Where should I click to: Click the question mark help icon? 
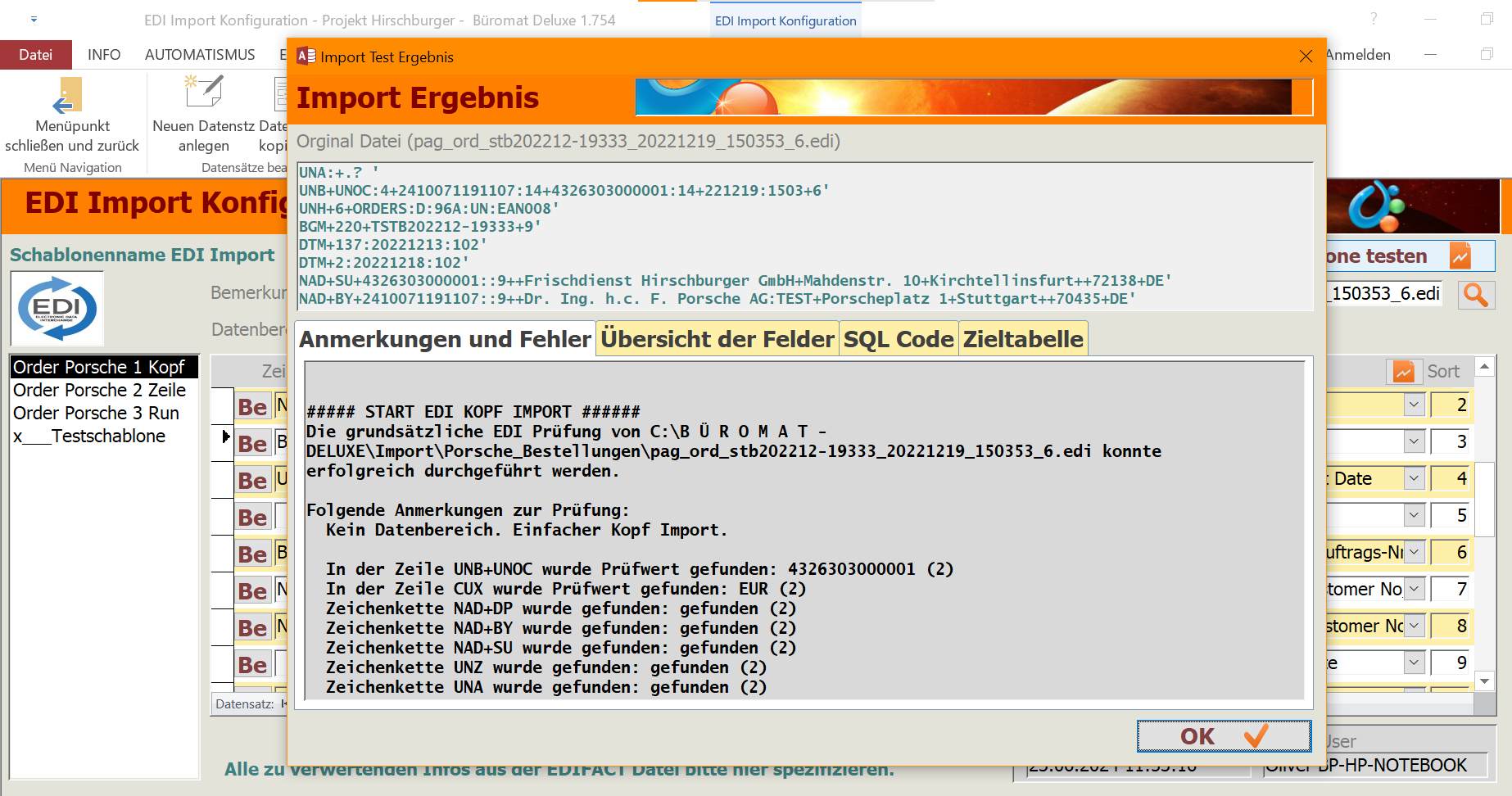(x=1374, y=19)
